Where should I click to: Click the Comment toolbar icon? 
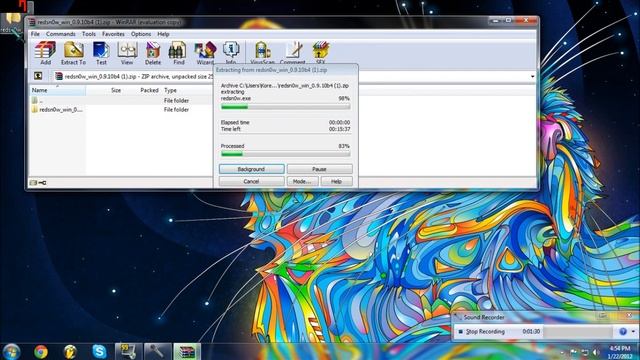tap(293, 53)
